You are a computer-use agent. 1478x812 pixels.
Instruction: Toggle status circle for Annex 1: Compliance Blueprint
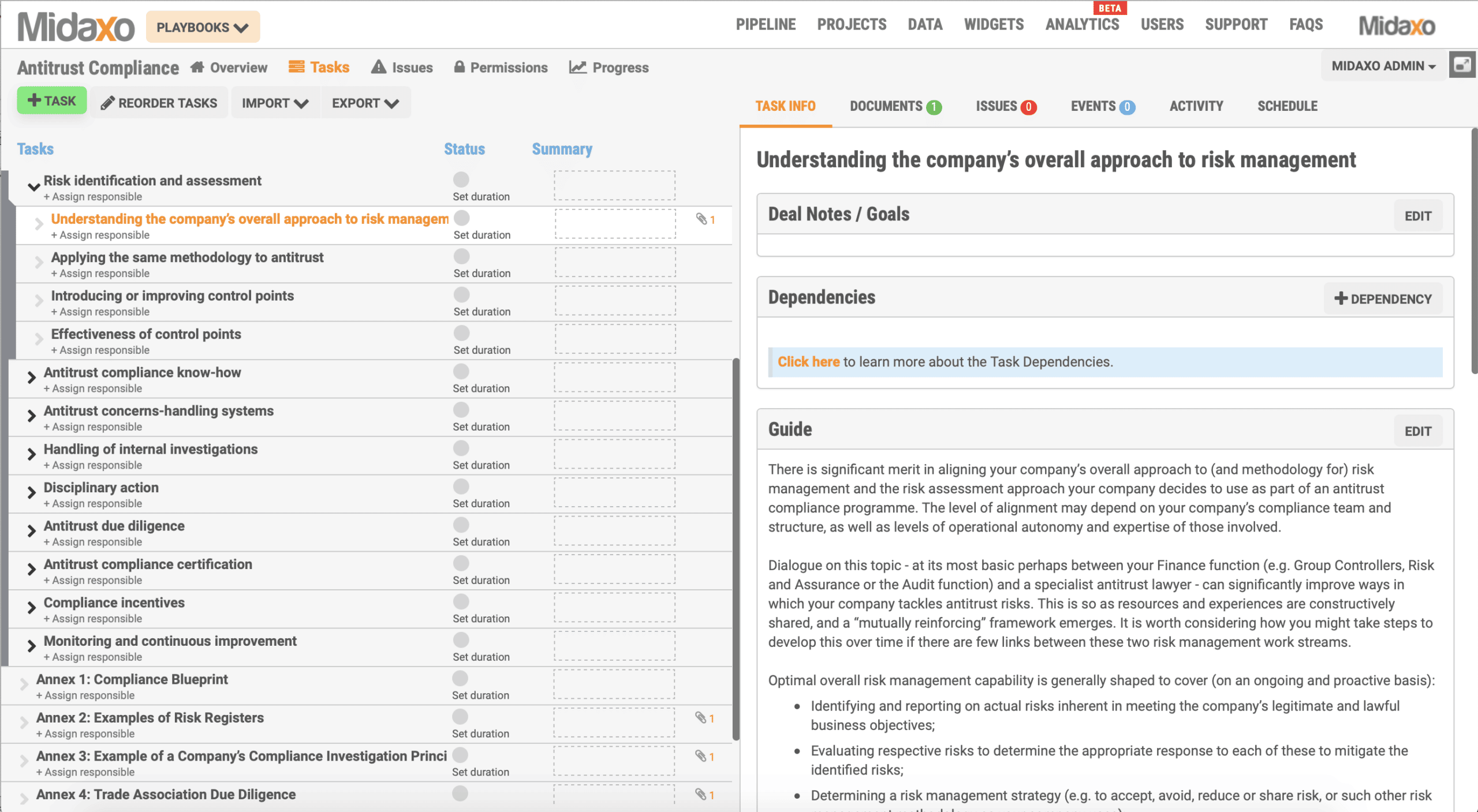coord(461,679)
